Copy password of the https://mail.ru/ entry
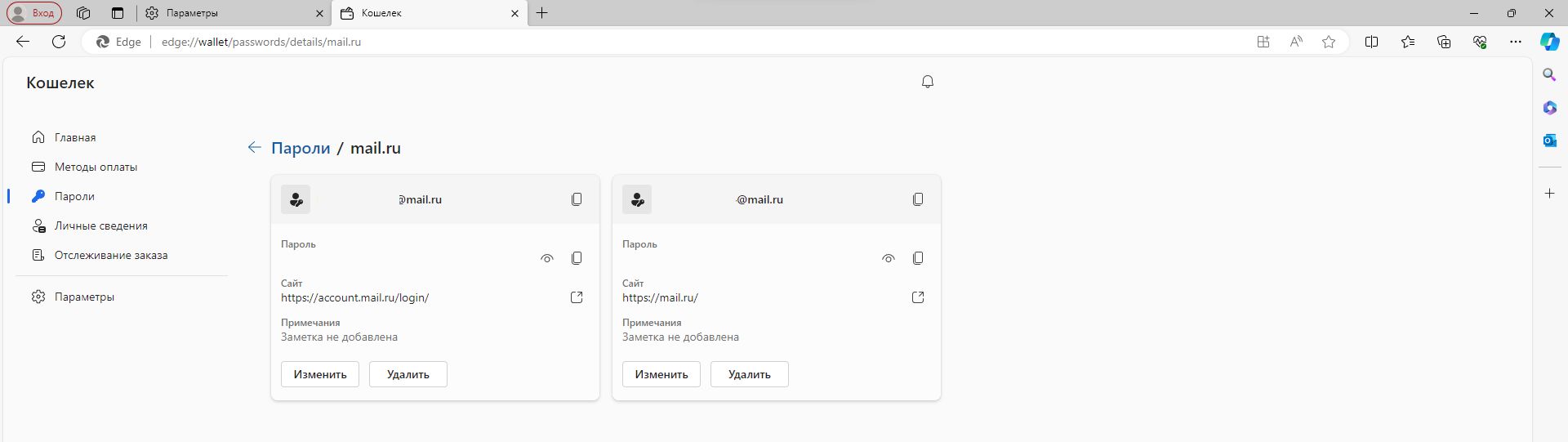 pyautogui.click(x=918, y=258)
